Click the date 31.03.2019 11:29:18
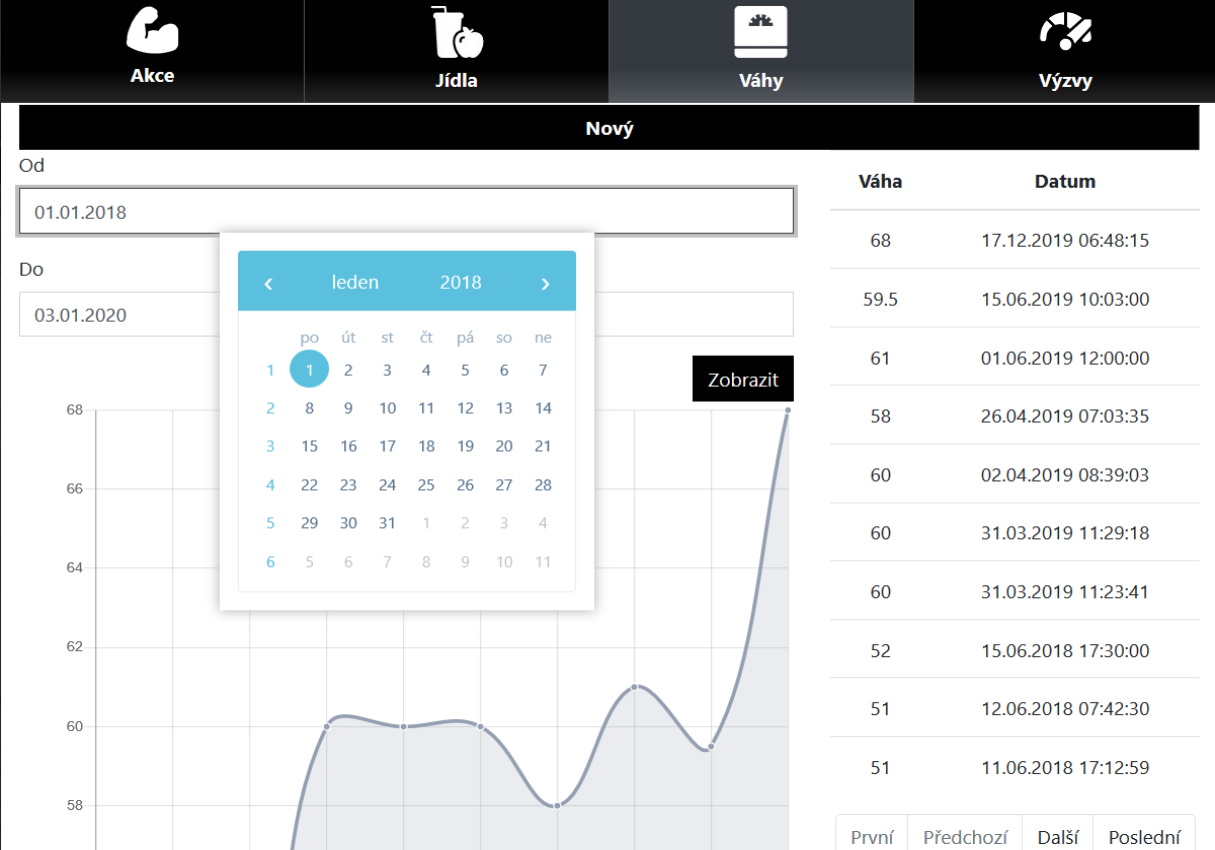 coord(1065,533)
